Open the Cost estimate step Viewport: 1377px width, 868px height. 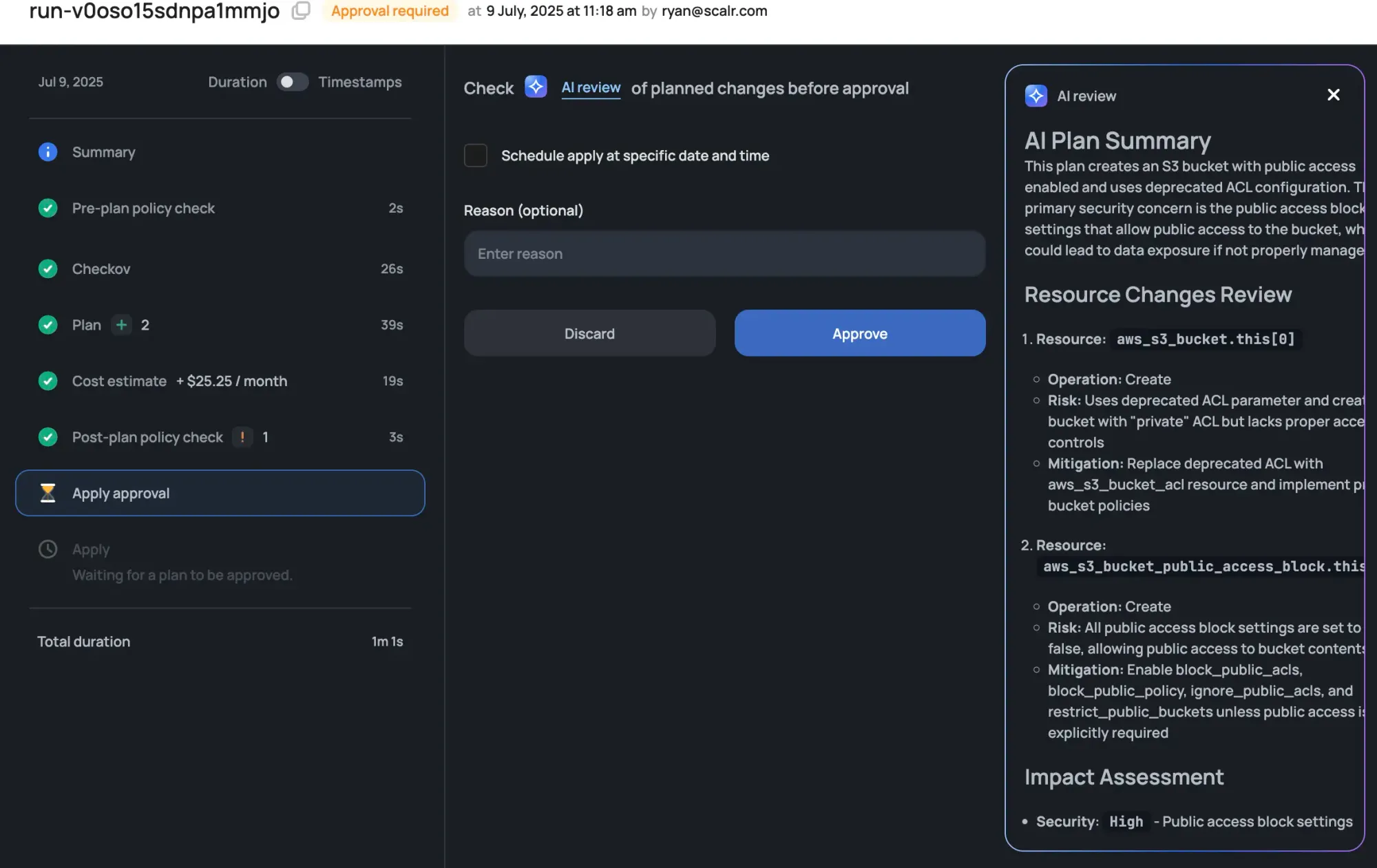[119, 381]
